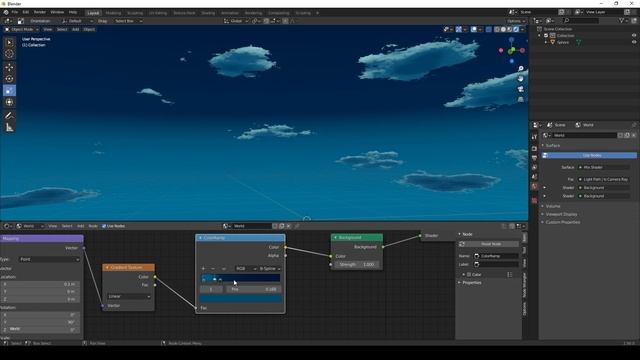
Task: Click the pan hand icon in viewport
Action: coord(520,79)
